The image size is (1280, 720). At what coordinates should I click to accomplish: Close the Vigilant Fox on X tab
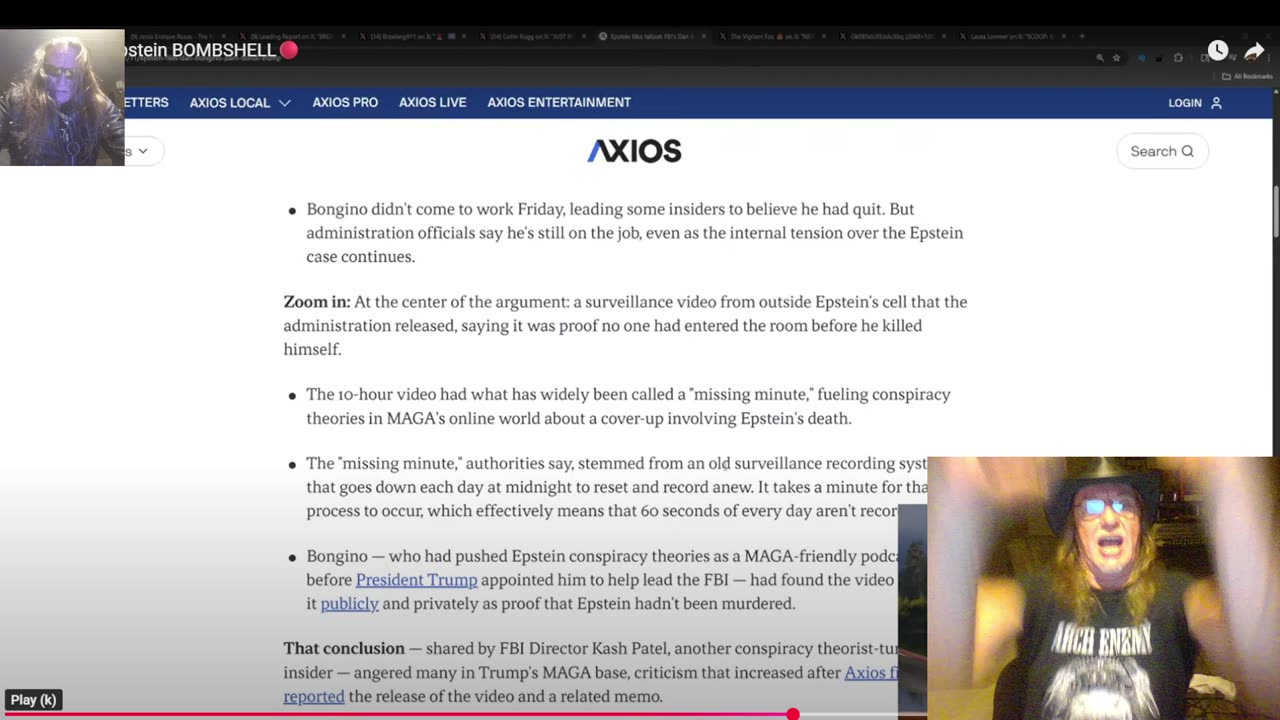824,36
